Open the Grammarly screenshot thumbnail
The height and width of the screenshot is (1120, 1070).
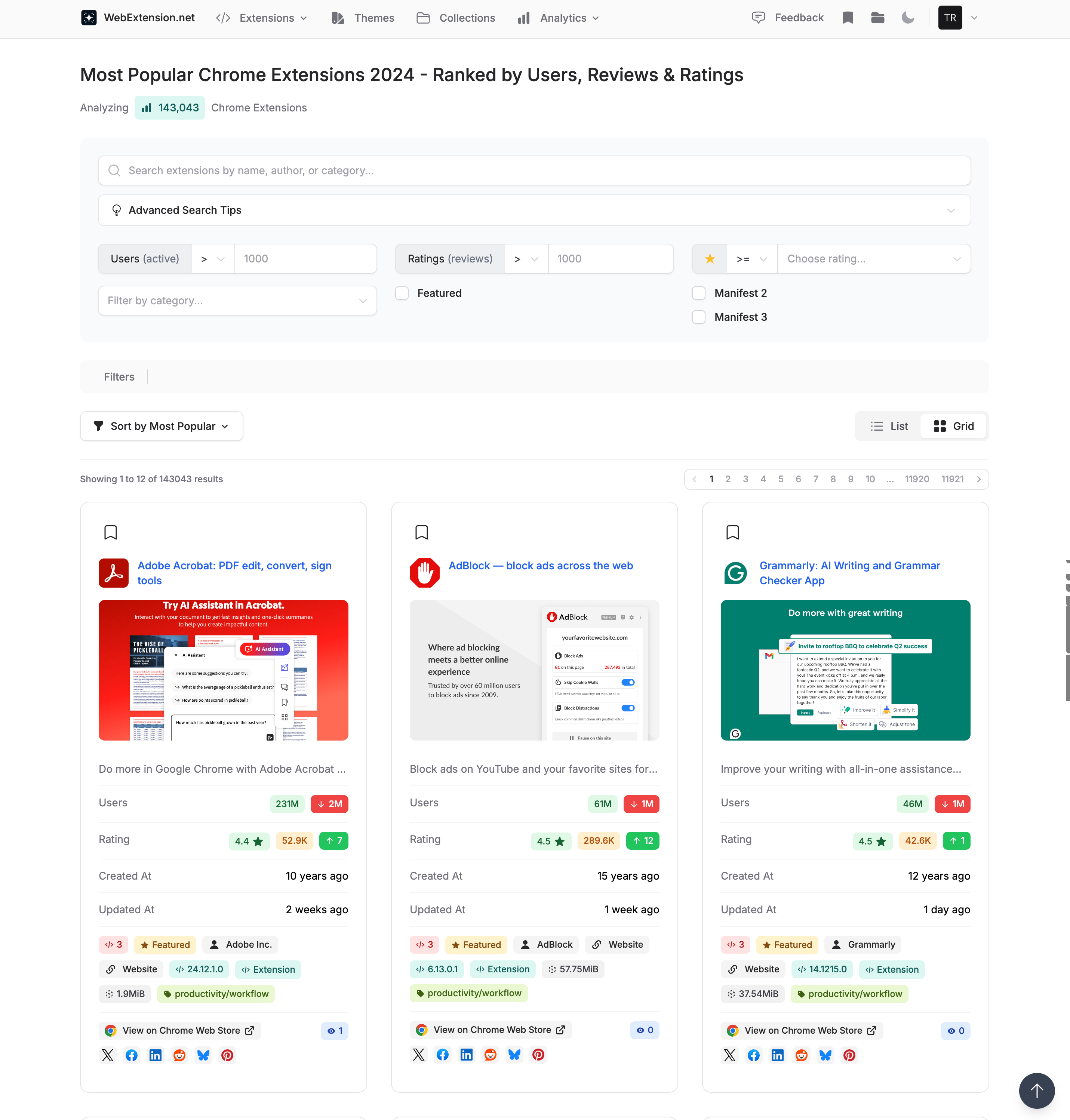point(845,670)
